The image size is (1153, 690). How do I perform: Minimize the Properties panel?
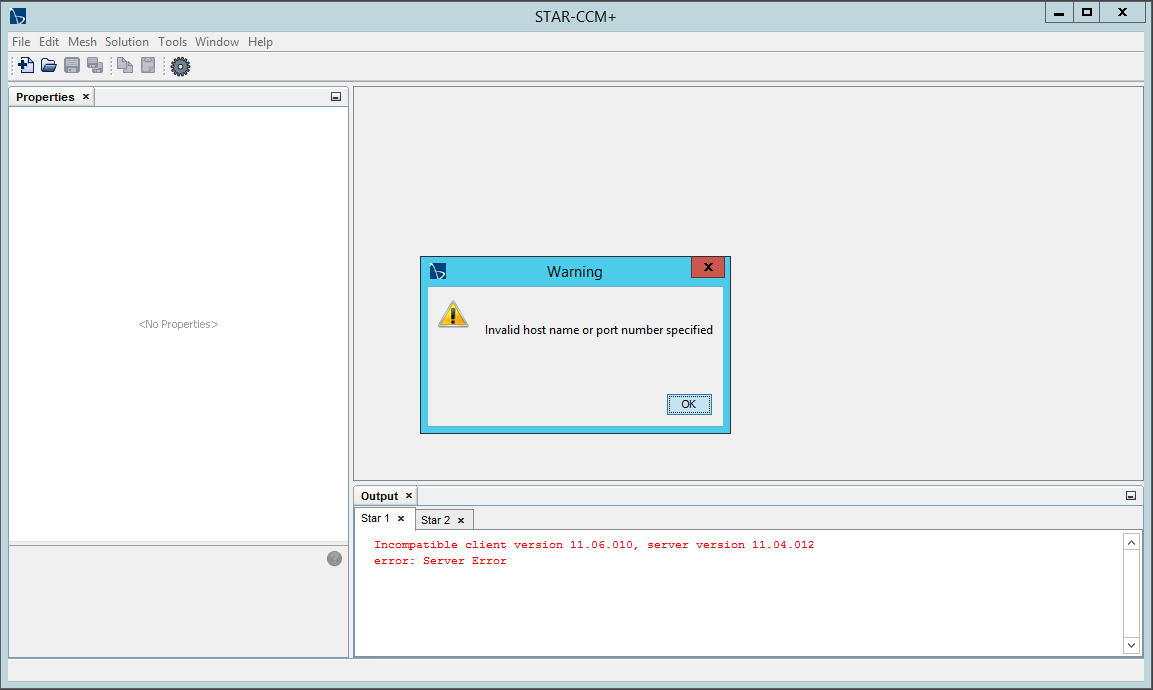pos(336,97)
